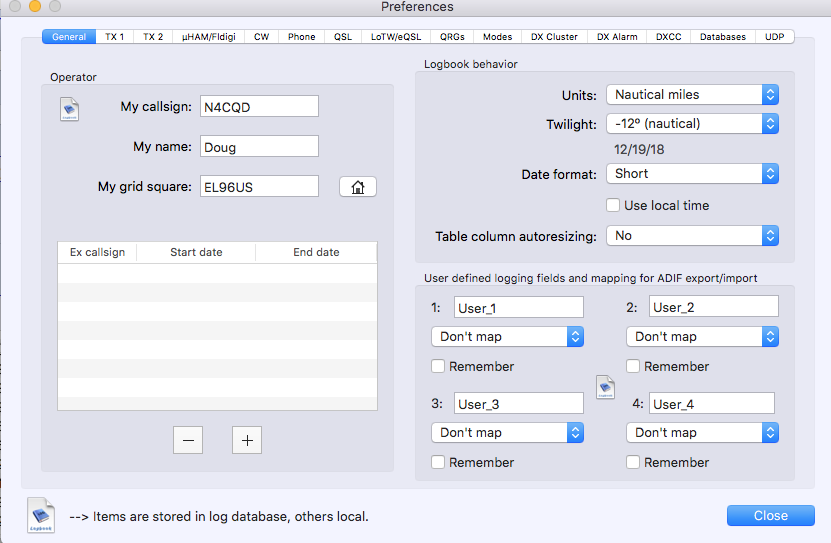Click the logbook icon next to My callsign
Image resolution: width=831 pixels, height=543 pixels.
pos(69,109)
